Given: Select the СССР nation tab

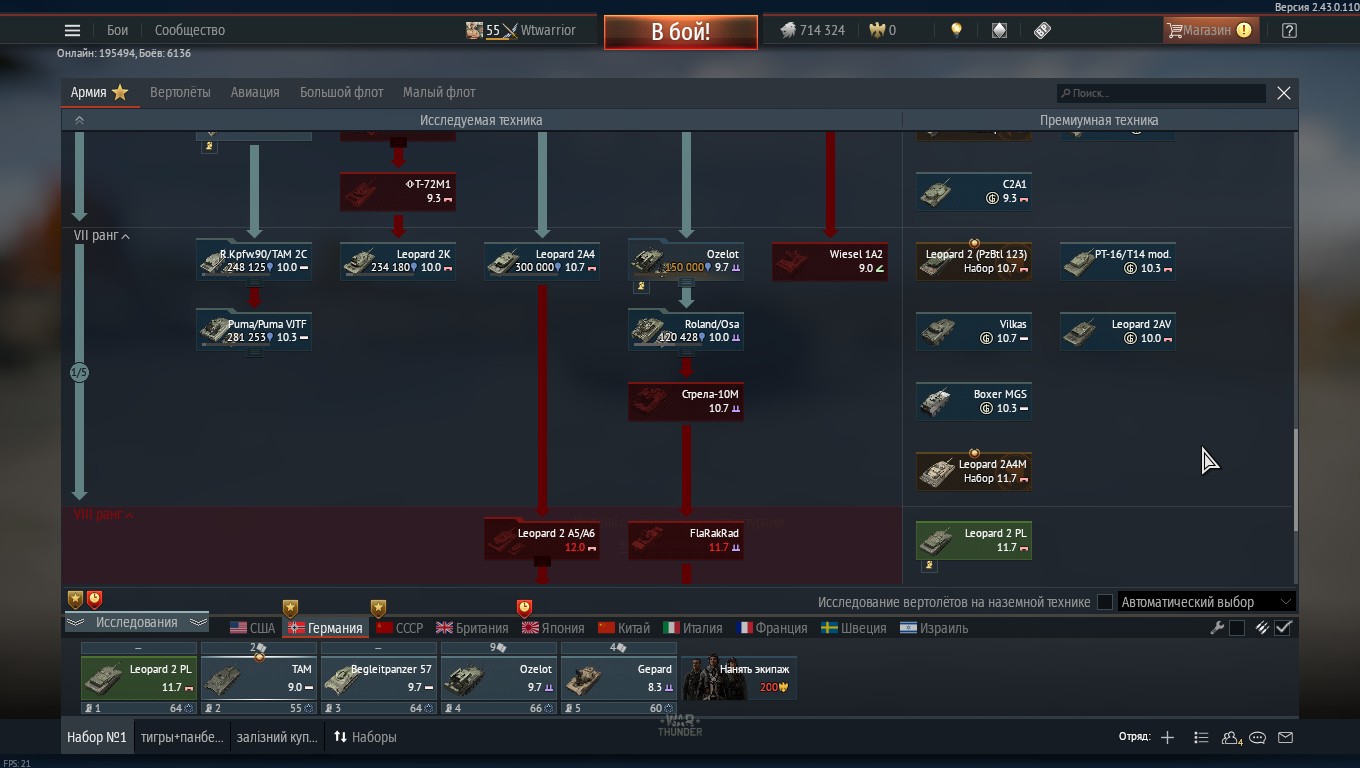Looking at the screenshot, I should tap(399, 628).
